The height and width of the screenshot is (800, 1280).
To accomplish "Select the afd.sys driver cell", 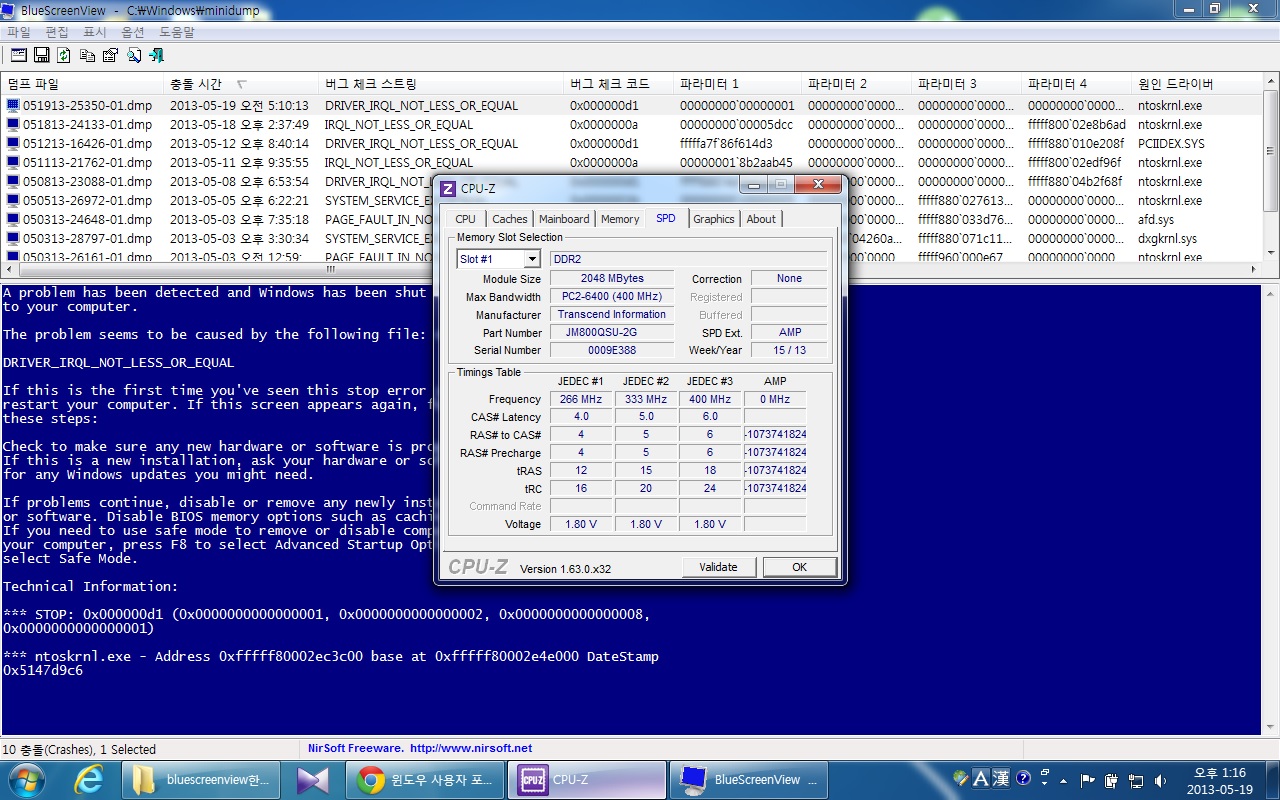I will click(1156, 219).
